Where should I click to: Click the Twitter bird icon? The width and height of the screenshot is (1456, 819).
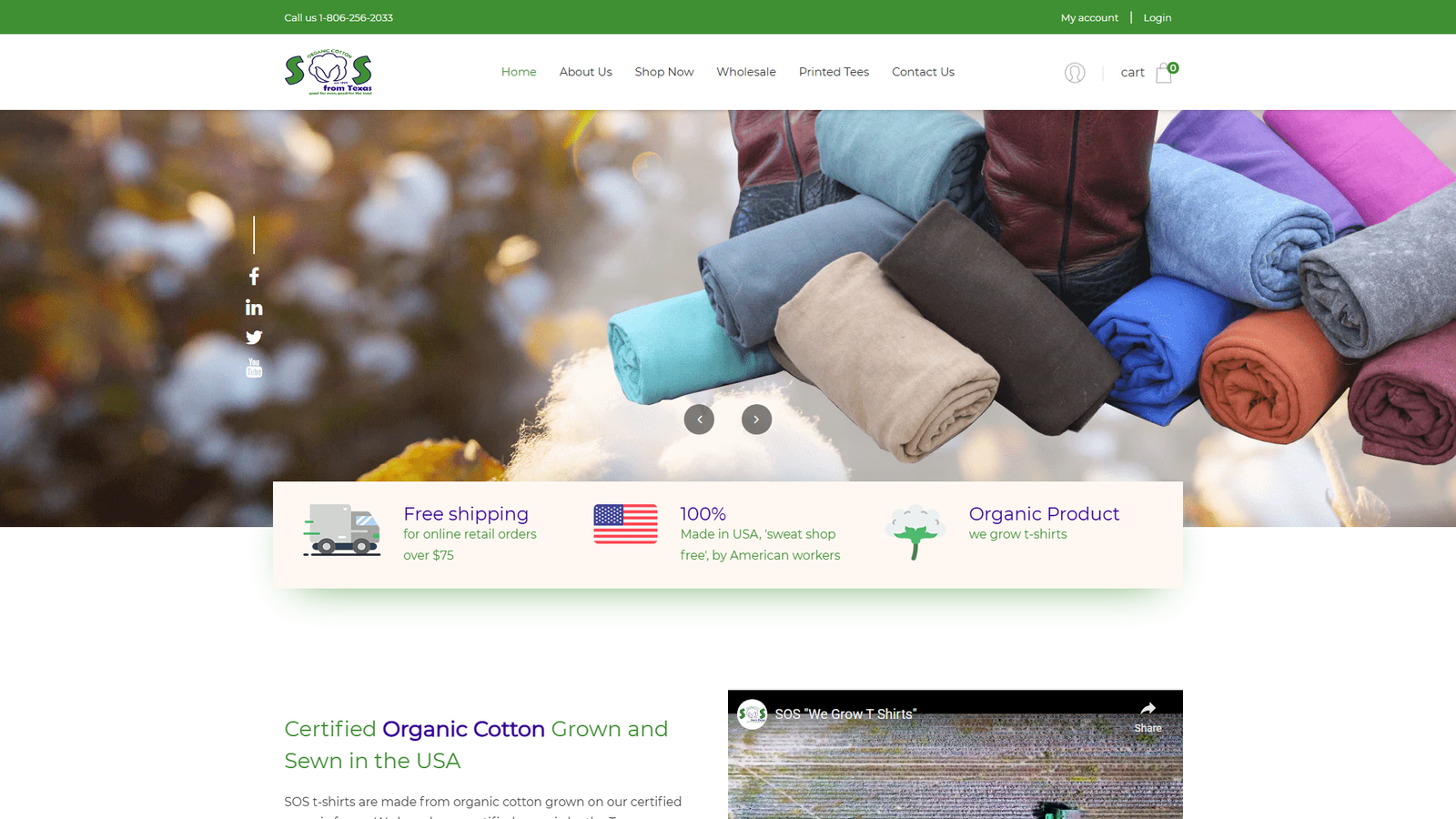point(254,337)
